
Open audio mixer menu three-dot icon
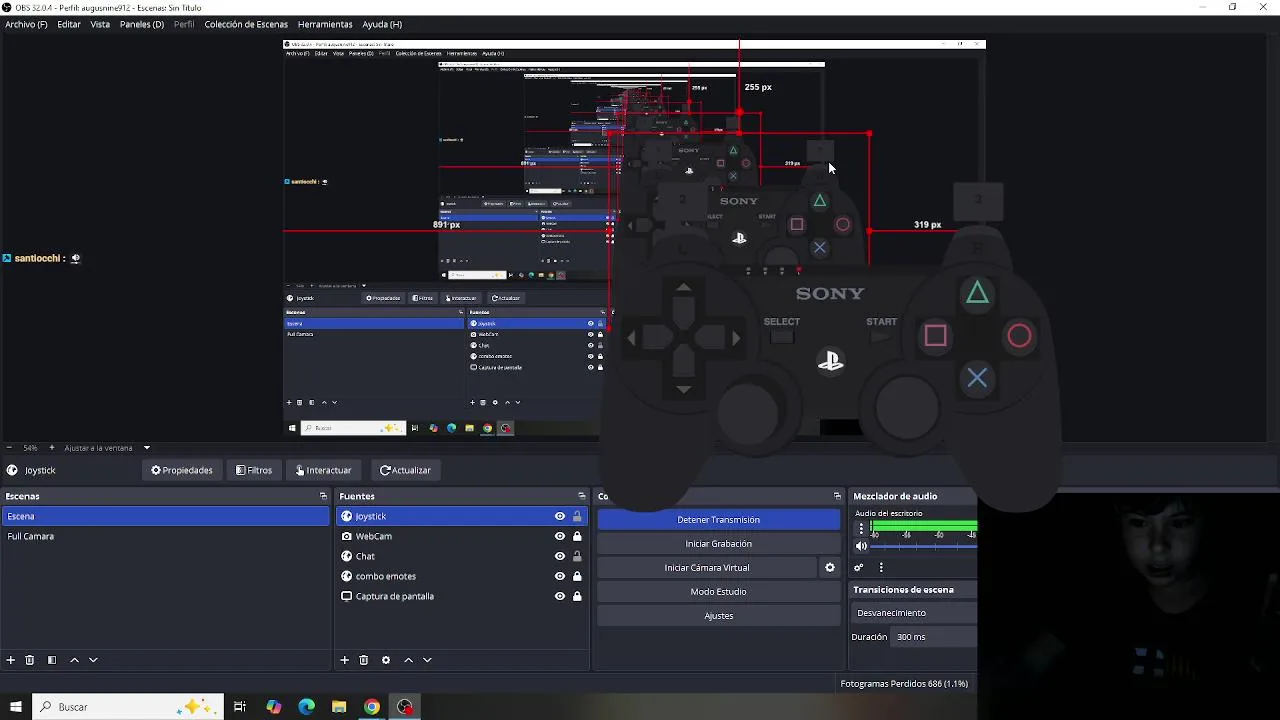pos(881,568)
